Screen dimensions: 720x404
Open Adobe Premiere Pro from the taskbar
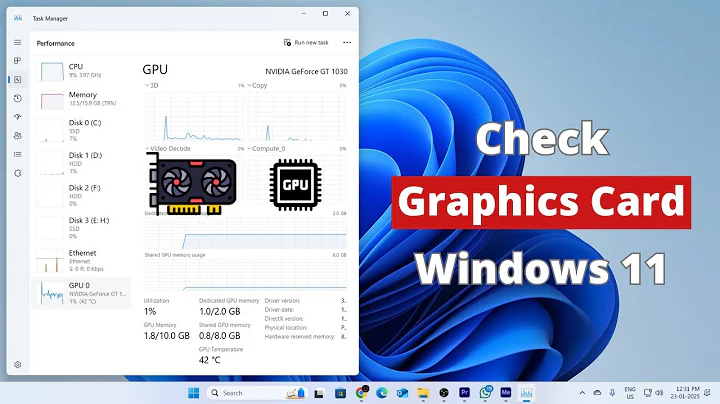(x=464, y=393)
